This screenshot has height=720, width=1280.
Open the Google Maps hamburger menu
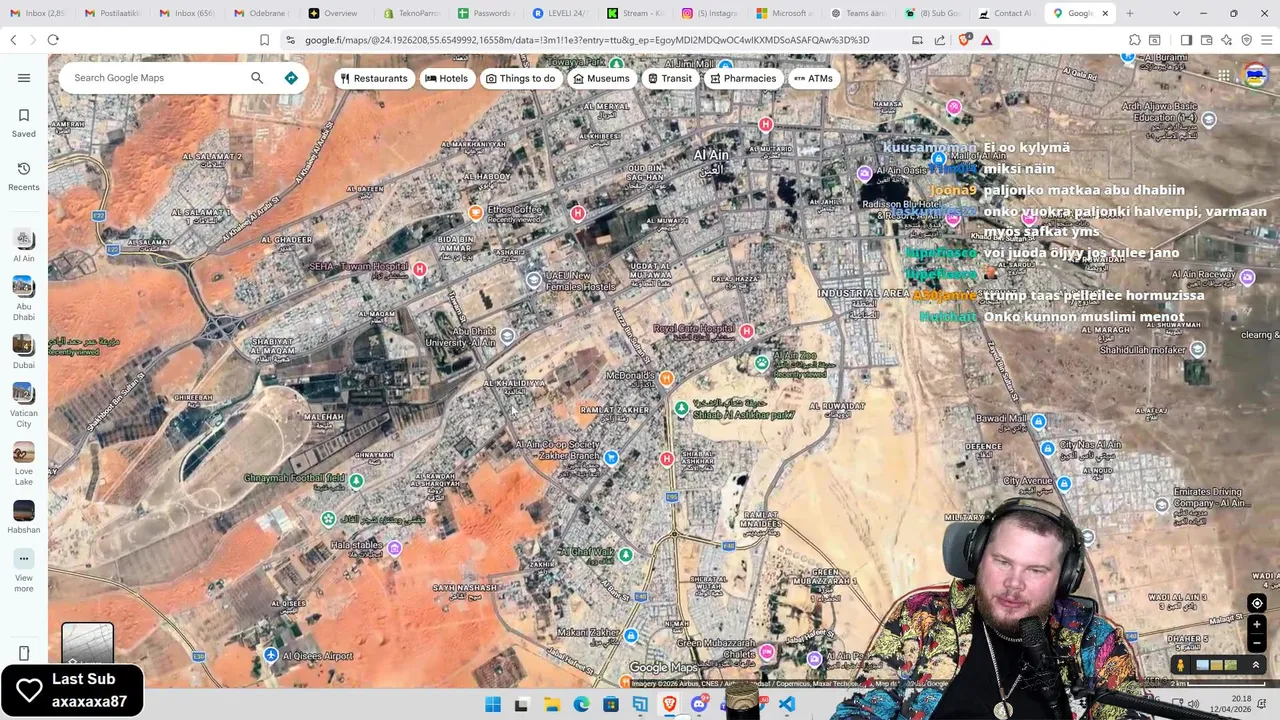(x=24, y=78)
